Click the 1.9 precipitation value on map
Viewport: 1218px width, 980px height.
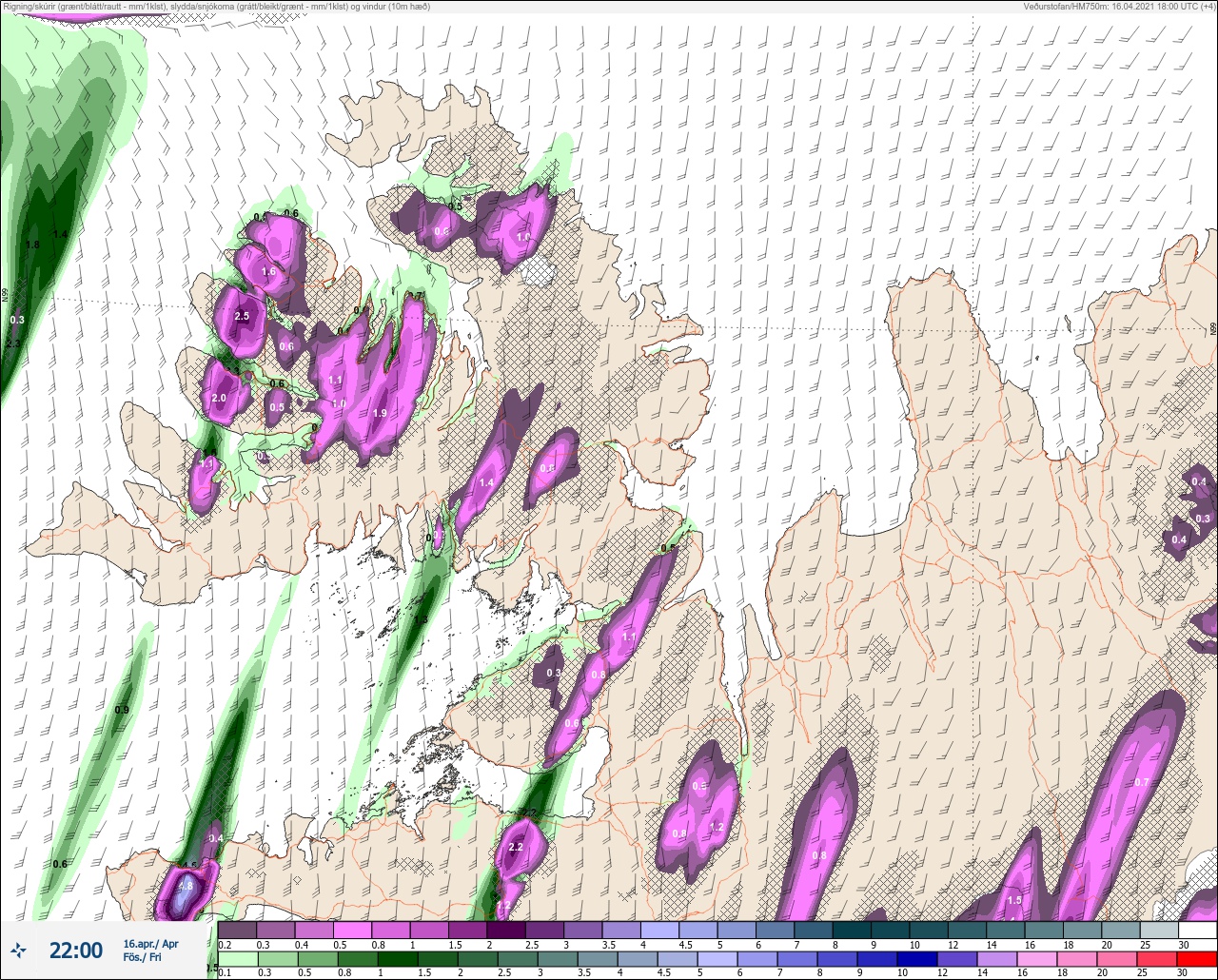380,413
